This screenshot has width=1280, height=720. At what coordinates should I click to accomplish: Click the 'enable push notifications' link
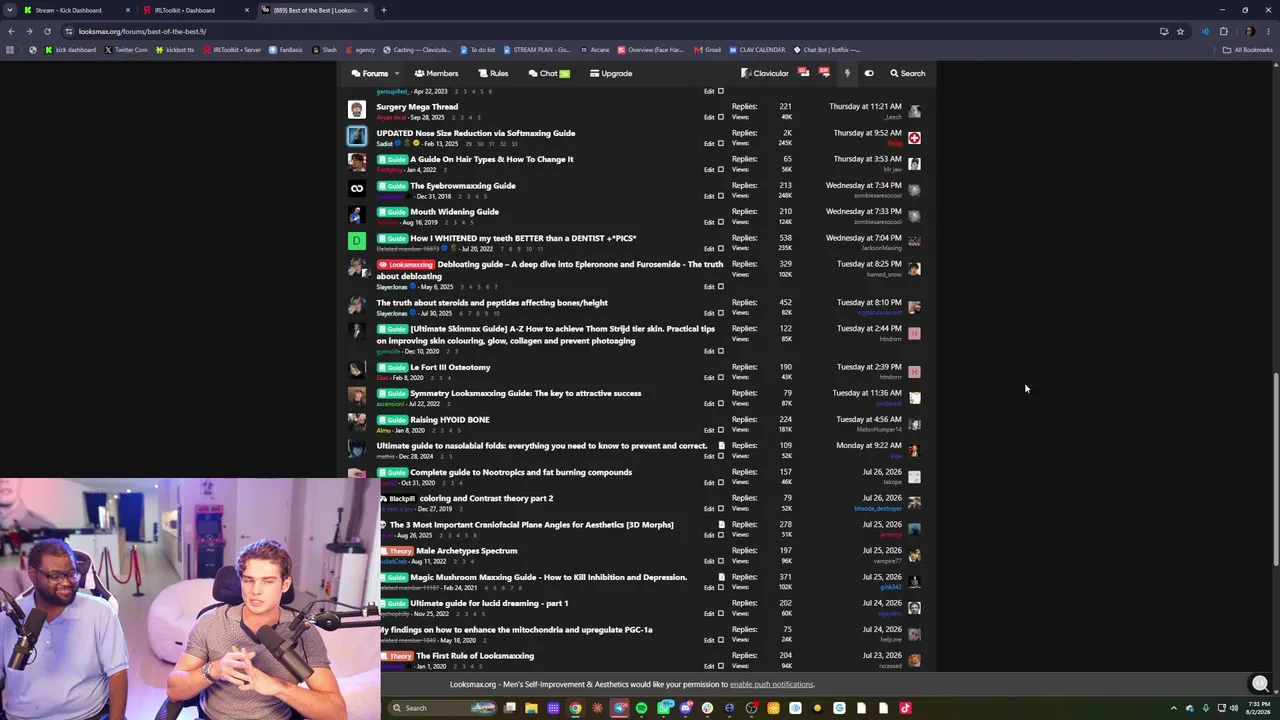[x=772, y=684]
